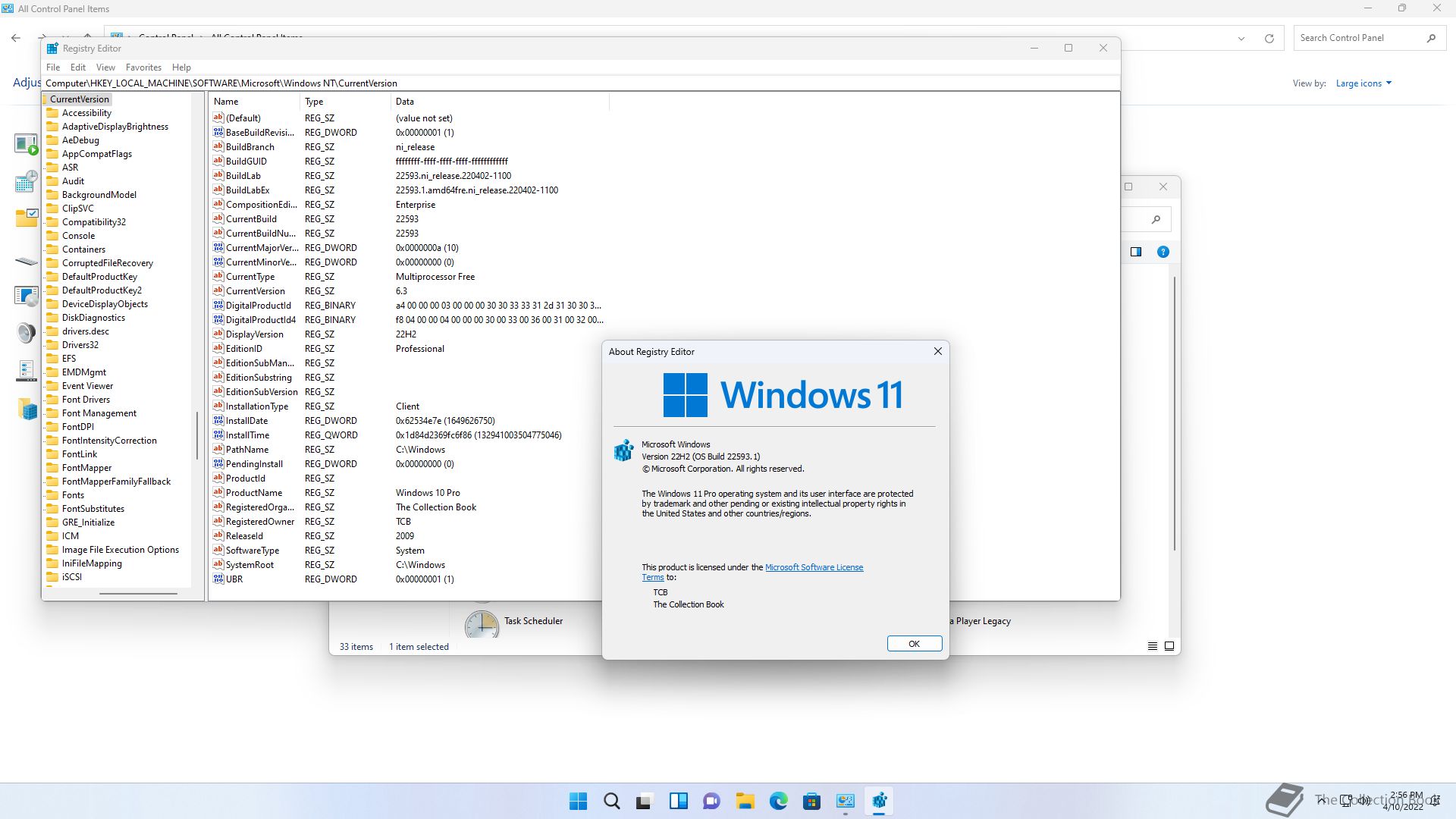Open Microsoft Store from taskbar
The image size is (1456, 819).
[811, 801]
